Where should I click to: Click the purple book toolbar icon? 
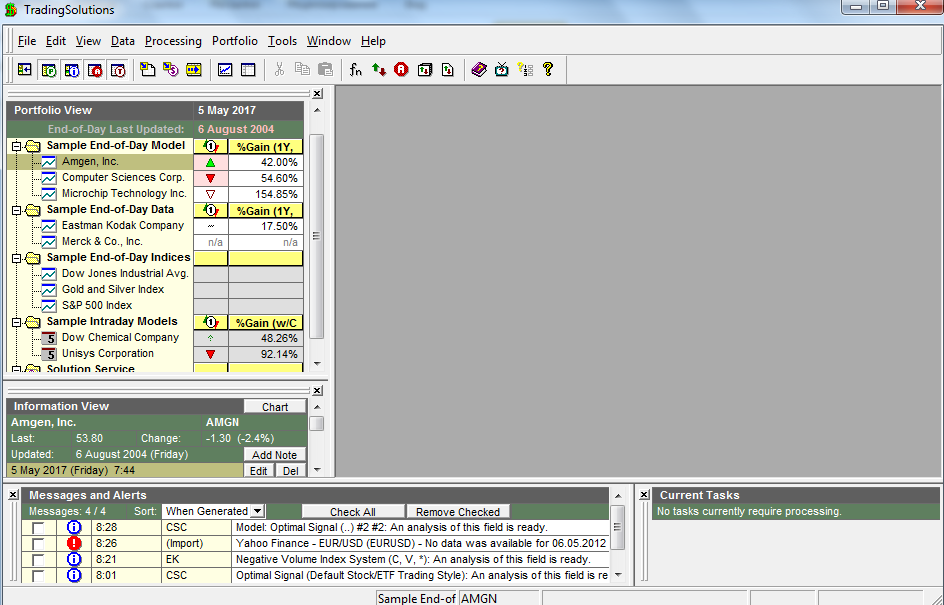tap(479, 70)
